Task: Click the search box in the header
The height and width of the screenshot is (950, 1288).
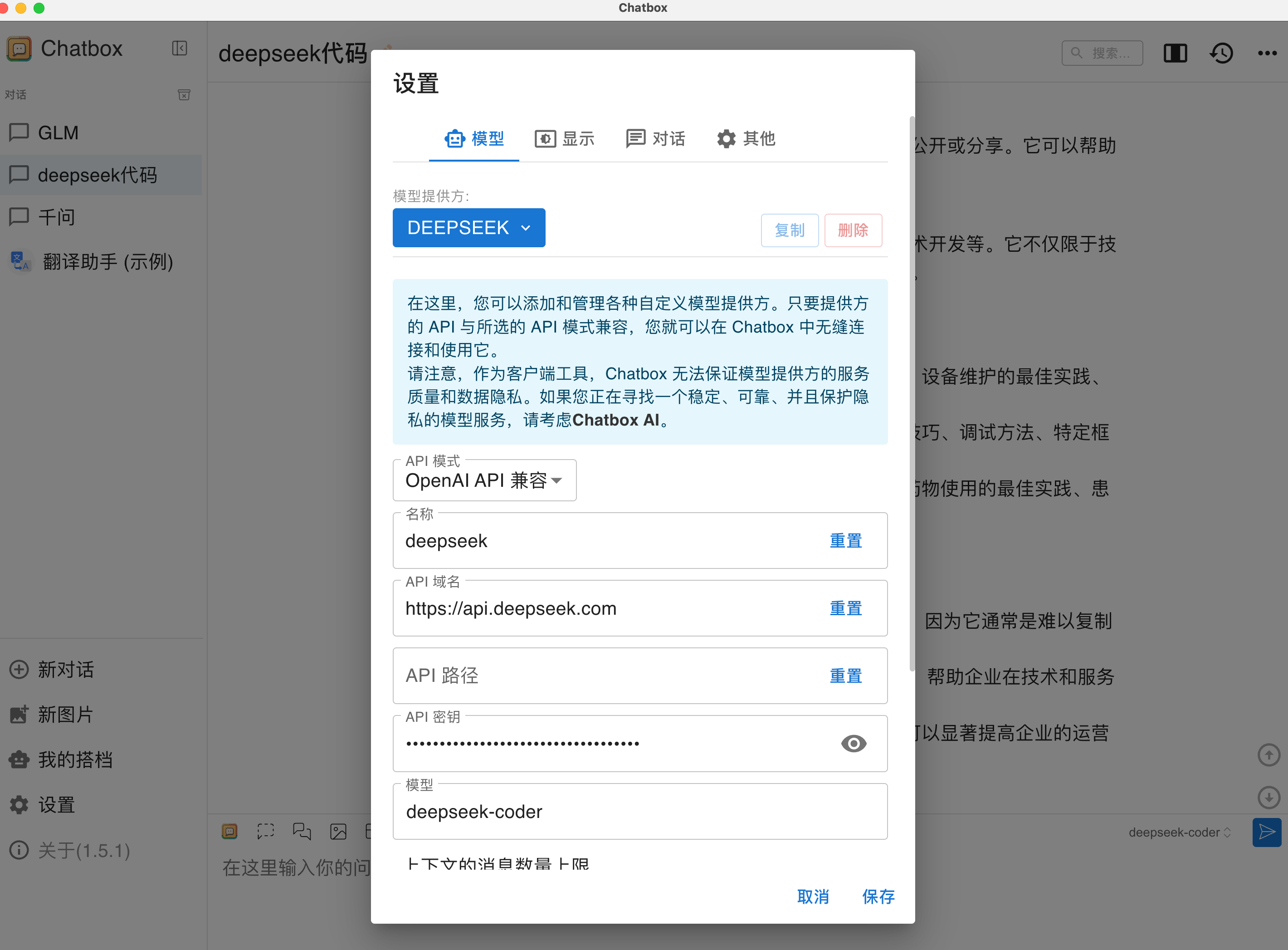Action: [x=1102, y=53]
